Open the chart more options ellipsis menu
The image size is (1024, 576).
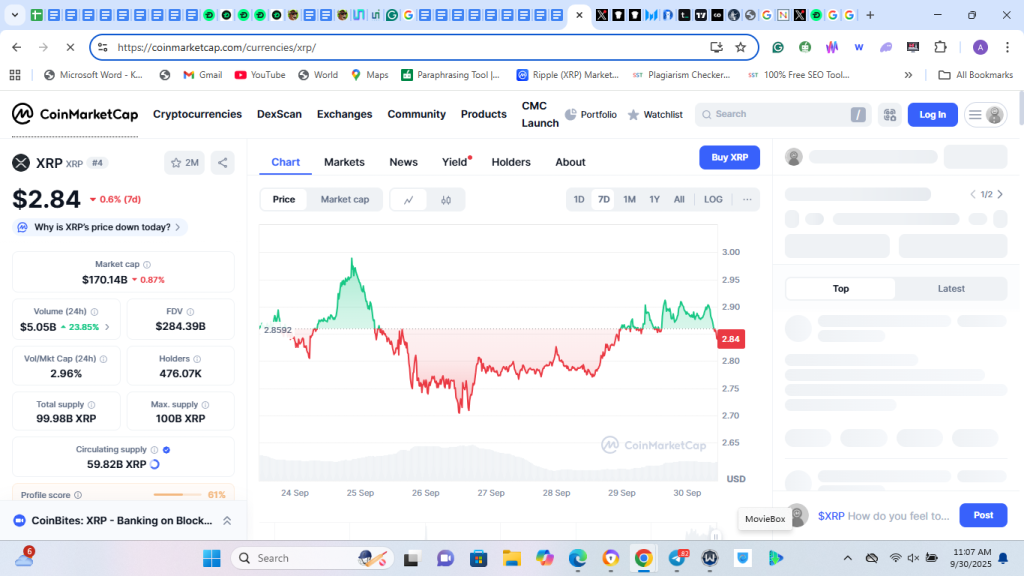(746, 199)
